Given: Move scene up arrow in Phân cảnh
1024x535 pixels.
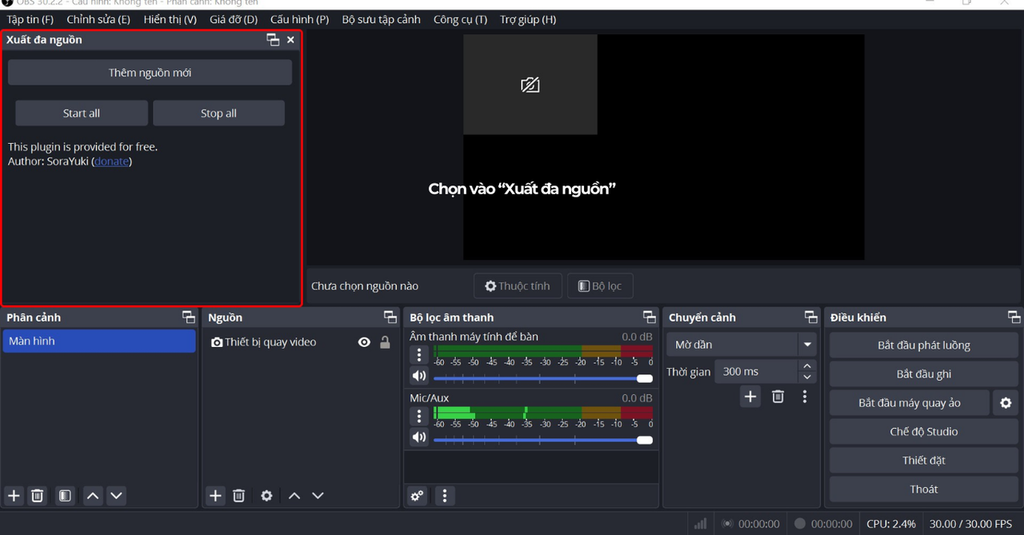Looking at the screenshot, I should 93,496.
